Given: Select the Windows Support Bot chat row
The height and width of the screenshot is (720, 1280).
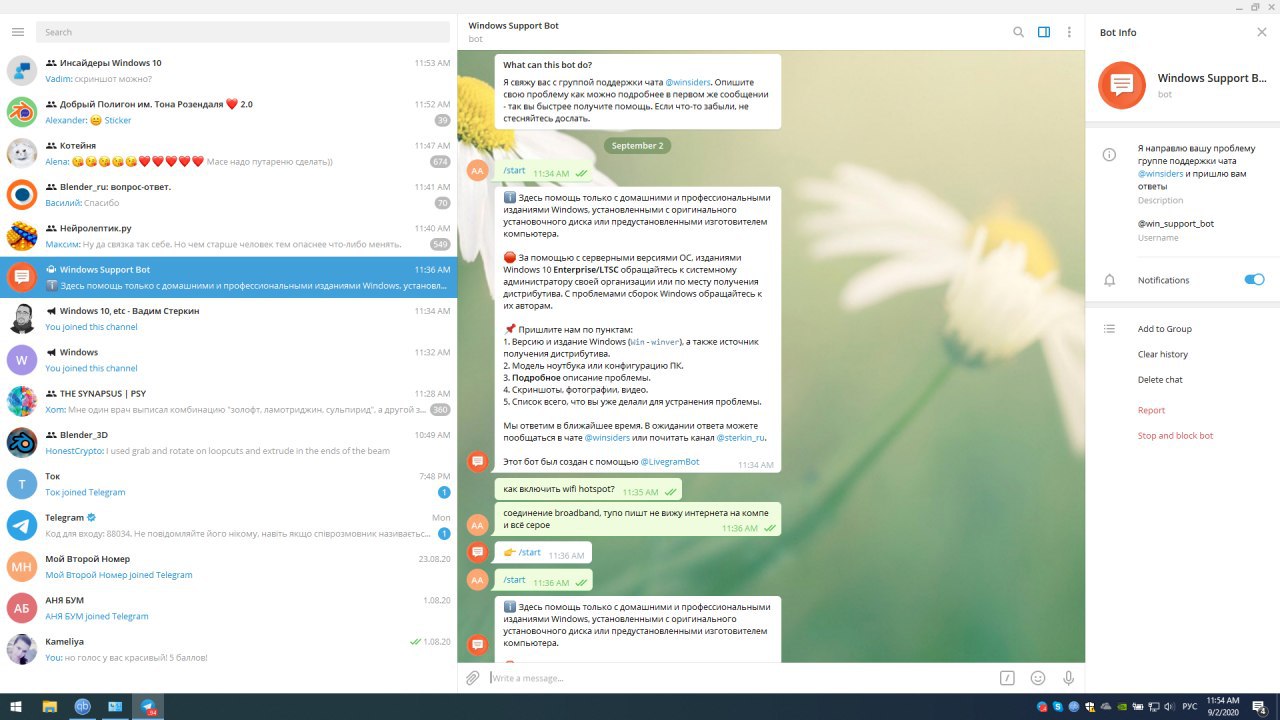Looking at the screenshot, I should click(228, 277).
